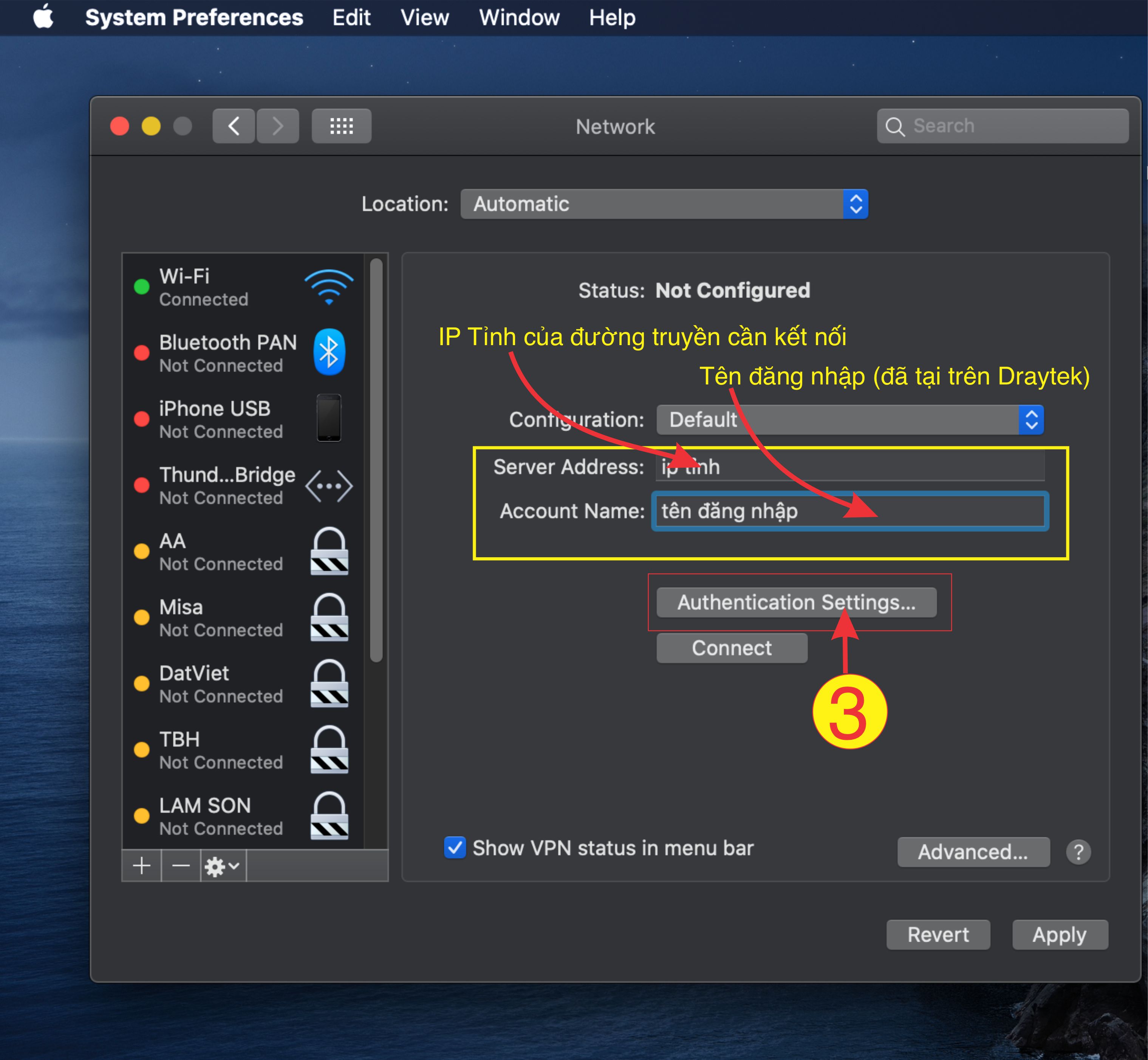Select the iPhone USB service

pos(243,419)
